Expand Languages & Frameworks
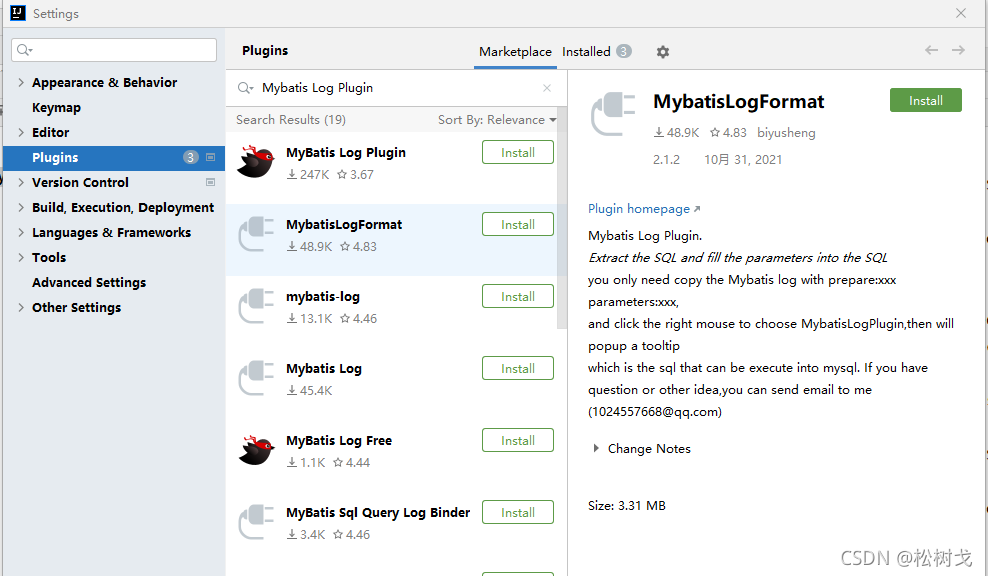 [21, 233]
